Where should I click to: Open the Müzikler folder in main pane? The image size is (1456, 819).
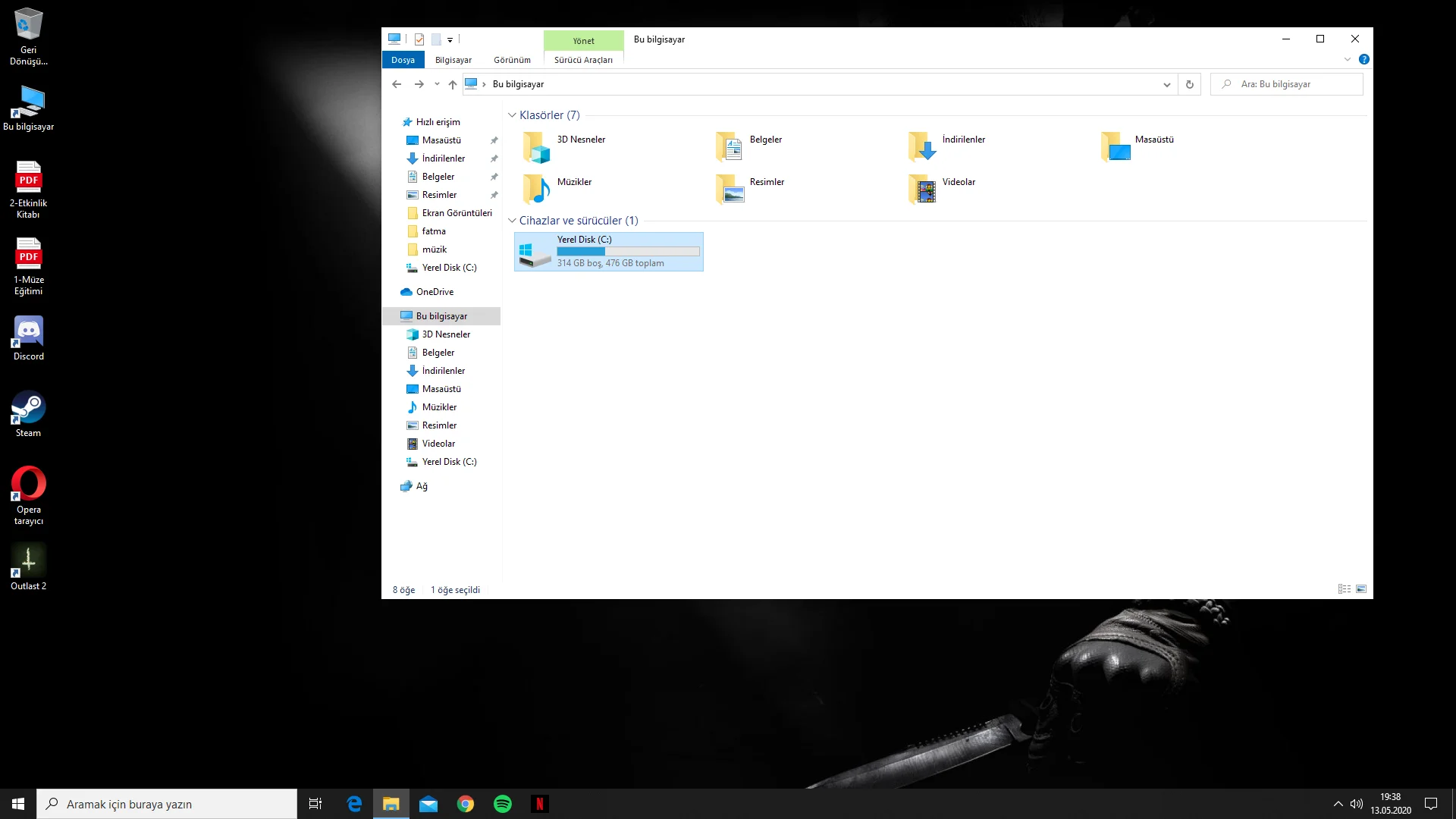pyautogui.click(x=537, y=189)
